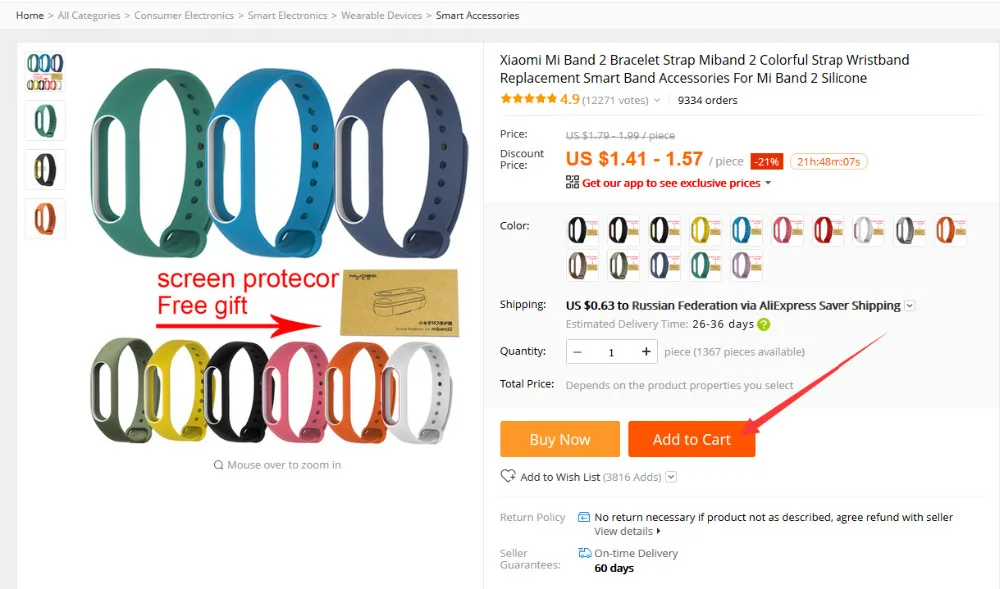Expand the get our app prices arrow
Screen dimensions: 1000x589
tap(768, 183)
